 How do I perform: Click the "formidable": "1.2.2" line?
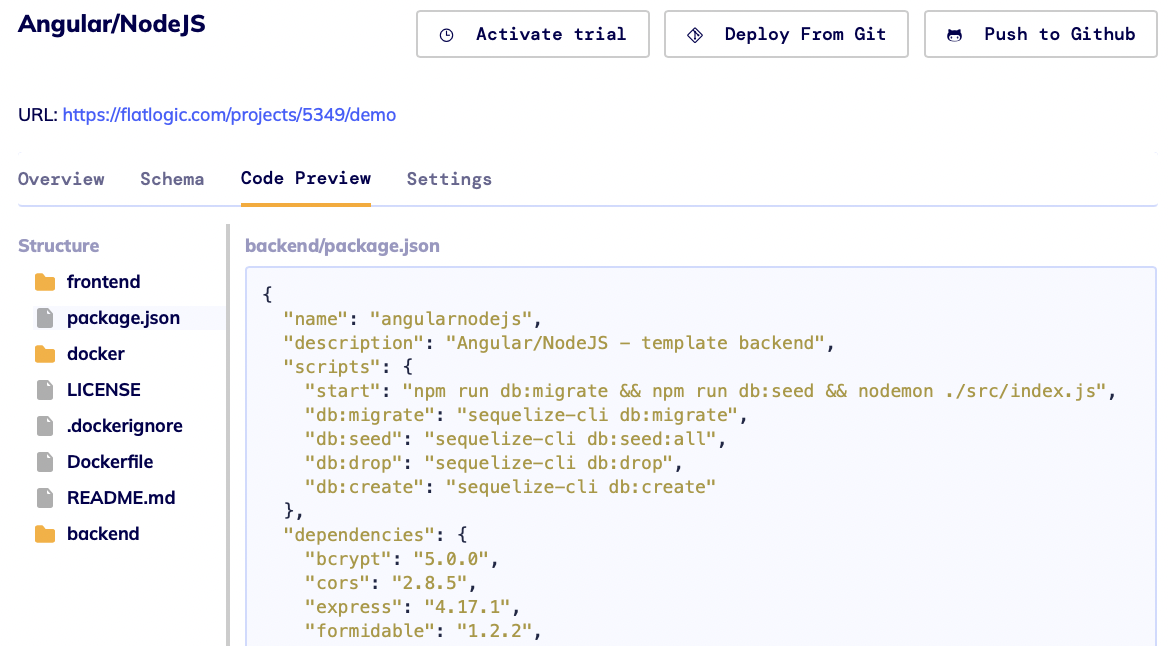423,630
